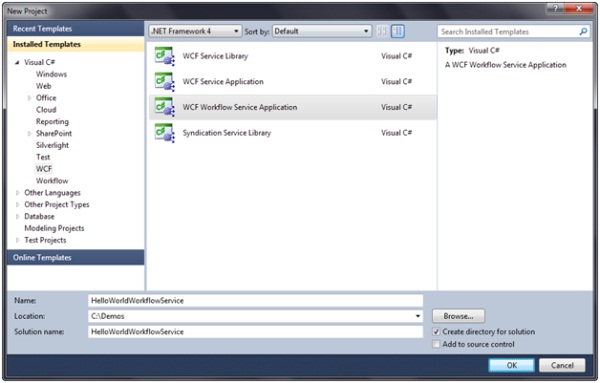Click the Search Installed Templates box
Viewport: 600px width, 383px height.
click(x=513, y=31)
